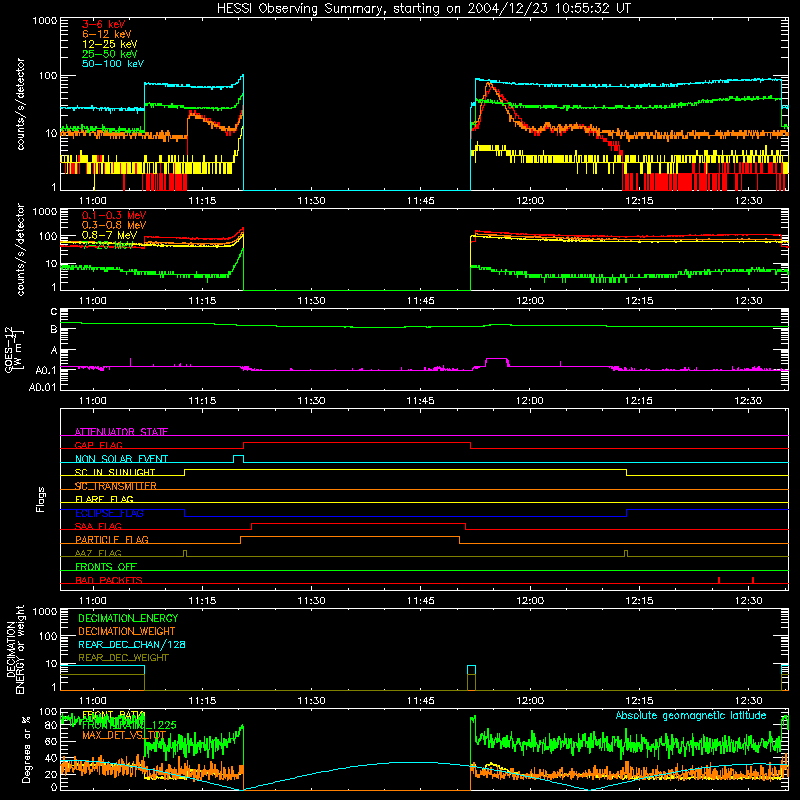Screen dimensions: 800x800
Task: Click the Flags vertical axis title
Action: point(40,499)
